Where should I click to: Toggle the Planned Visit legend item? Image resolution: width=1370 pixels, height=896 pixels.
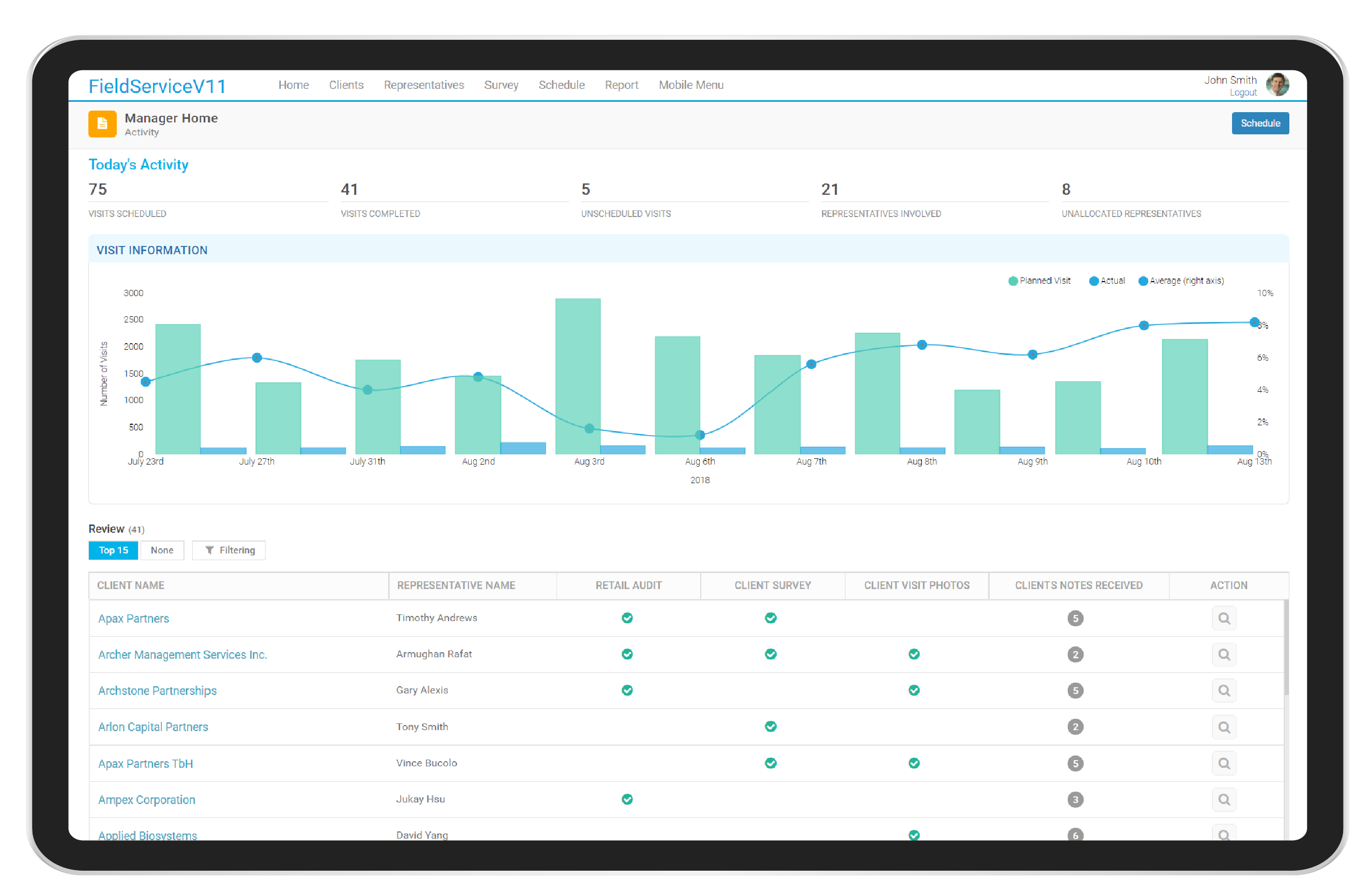[1039, 281]
